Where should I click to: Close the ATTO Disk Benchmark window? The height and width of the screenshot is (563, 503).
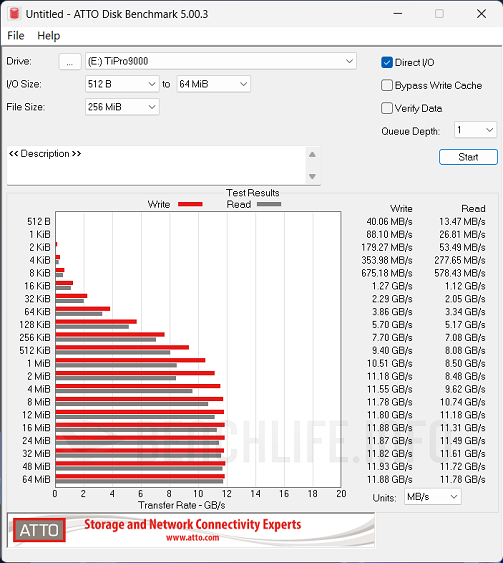(481, 14)
